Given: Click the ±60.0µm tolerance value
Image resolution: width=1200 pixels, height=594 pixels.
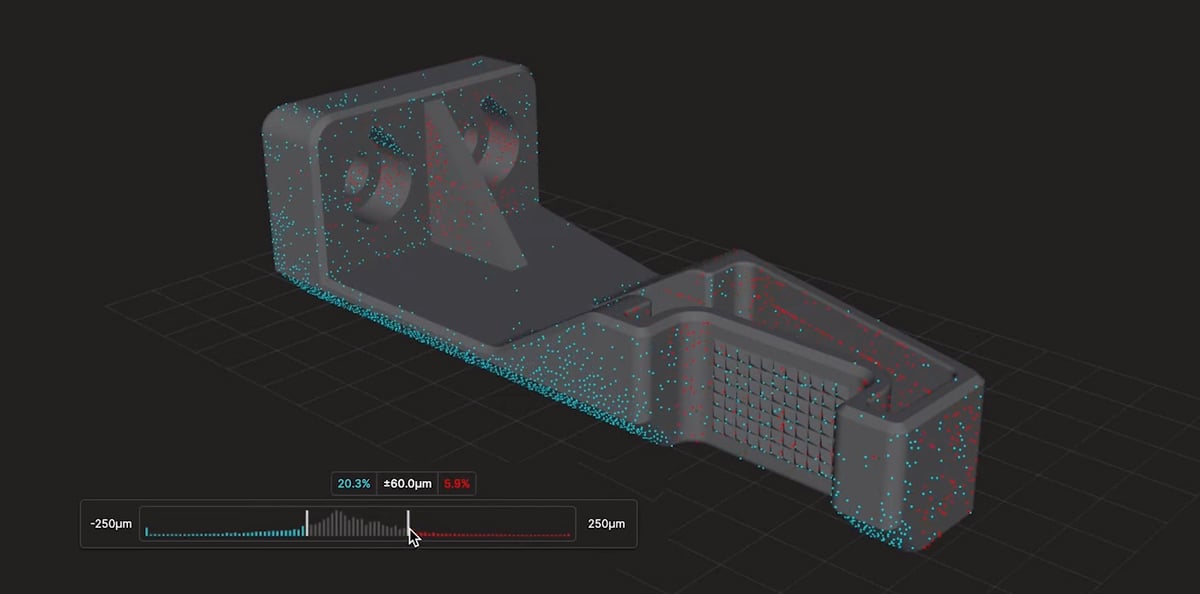Looking at the screenshot, I should [x=406, y=484].
